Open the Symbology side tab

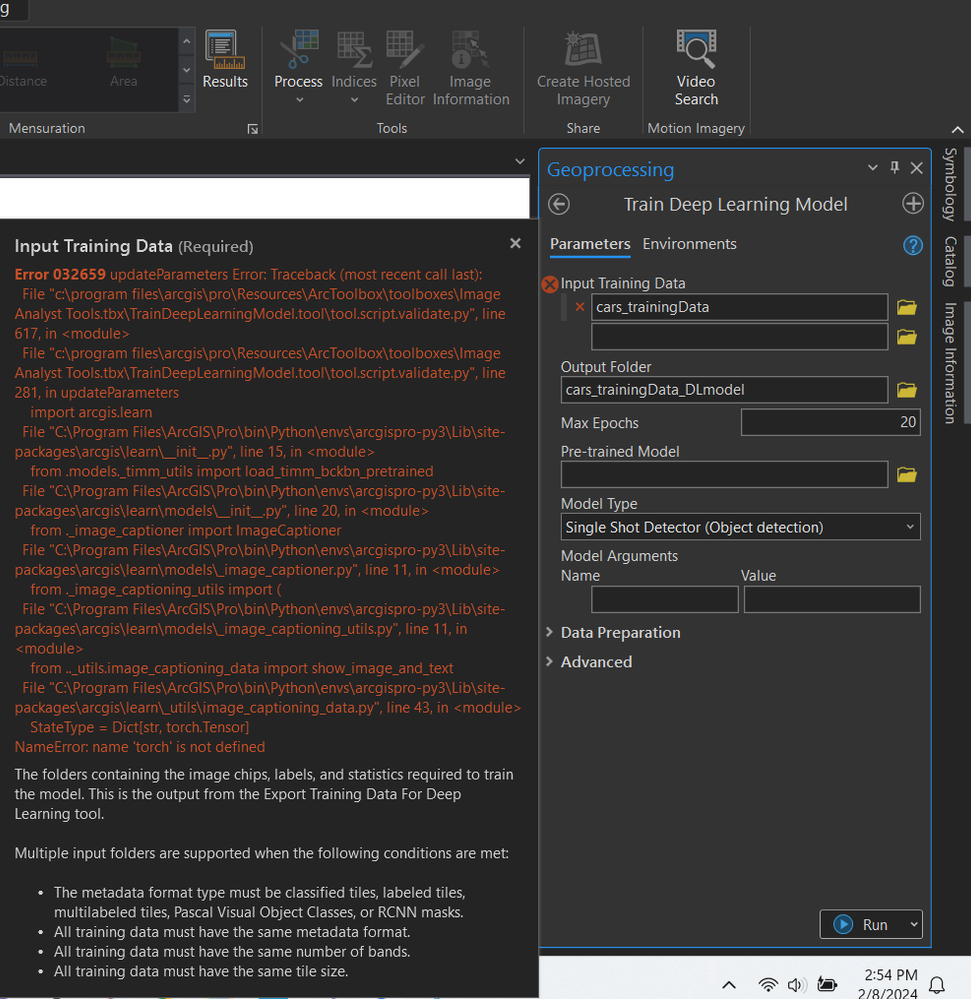pos(950,184)
